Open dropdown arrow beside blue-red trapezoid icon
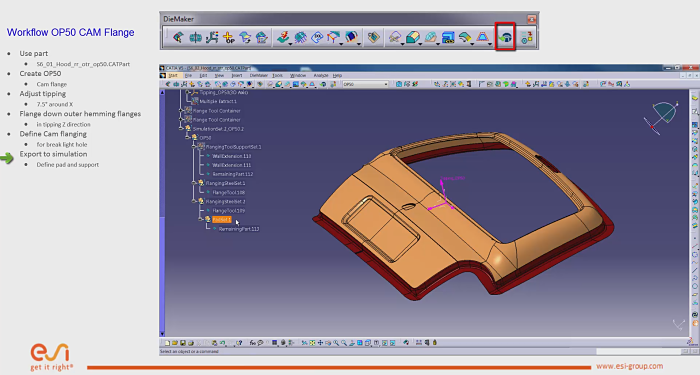Screen dimensions: 700x375 (490, 44)
